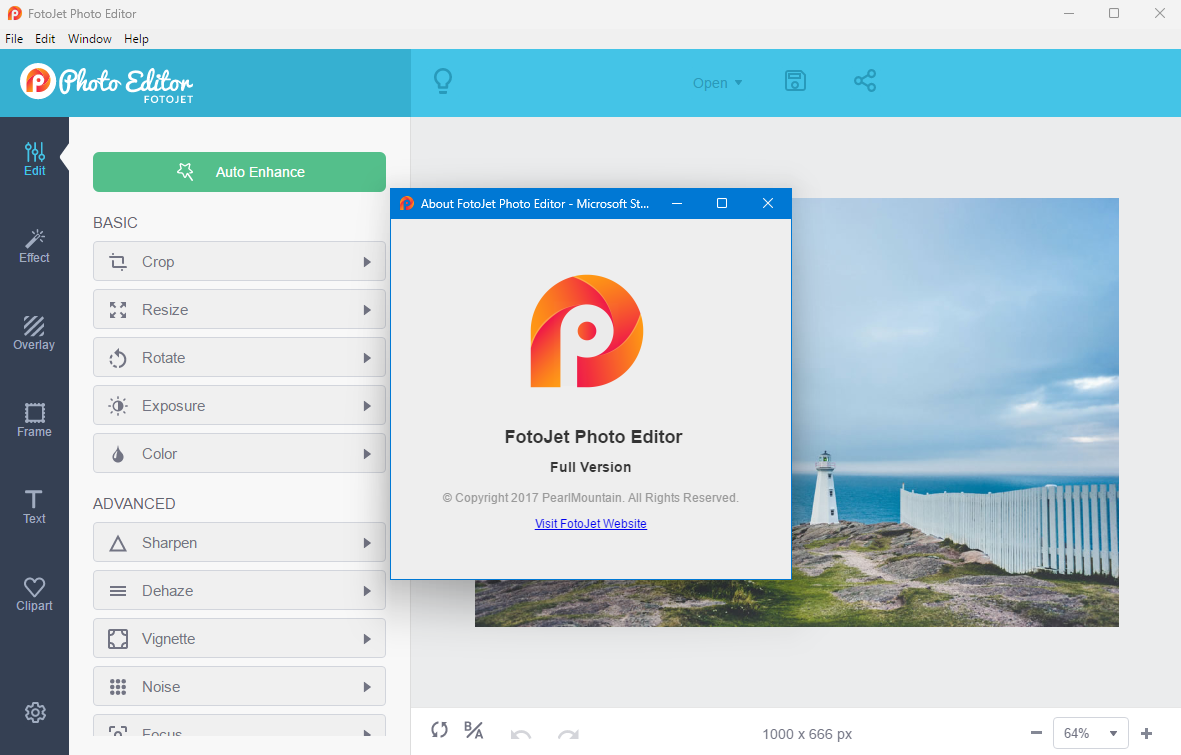Click the lighthouse photo on canvas
The height and width of the screenshot is (755, 1181).
pos(954,412)
